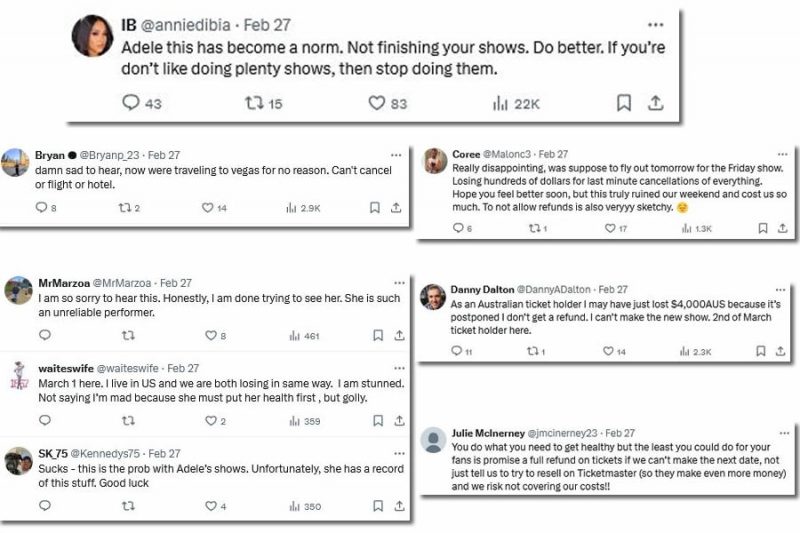
Task: Click Julie McInerney's display name
Action: (487, 432)
